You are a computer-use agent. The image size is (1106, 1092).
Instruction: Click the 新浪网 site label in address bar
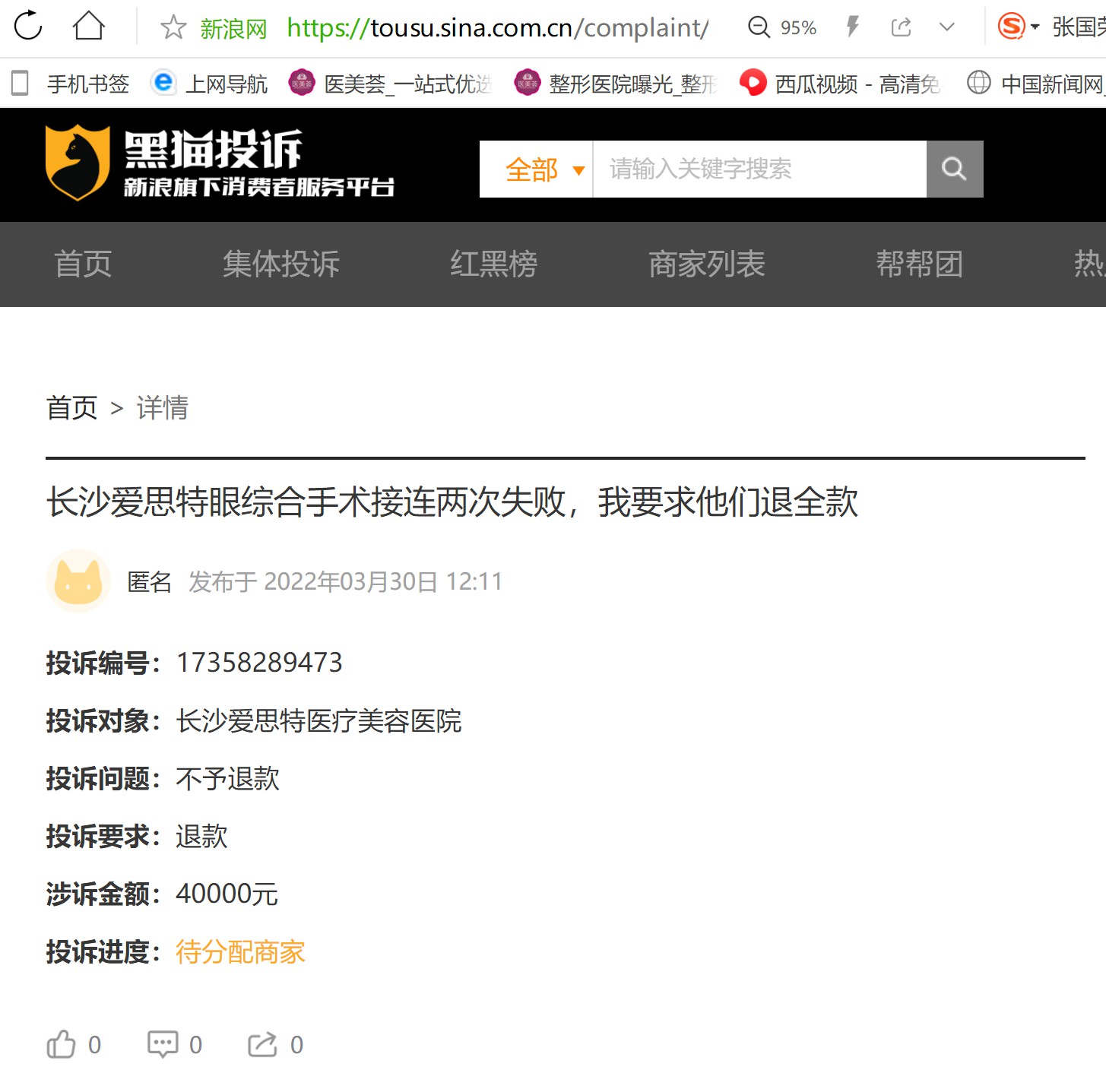click(x=234, y=29)
